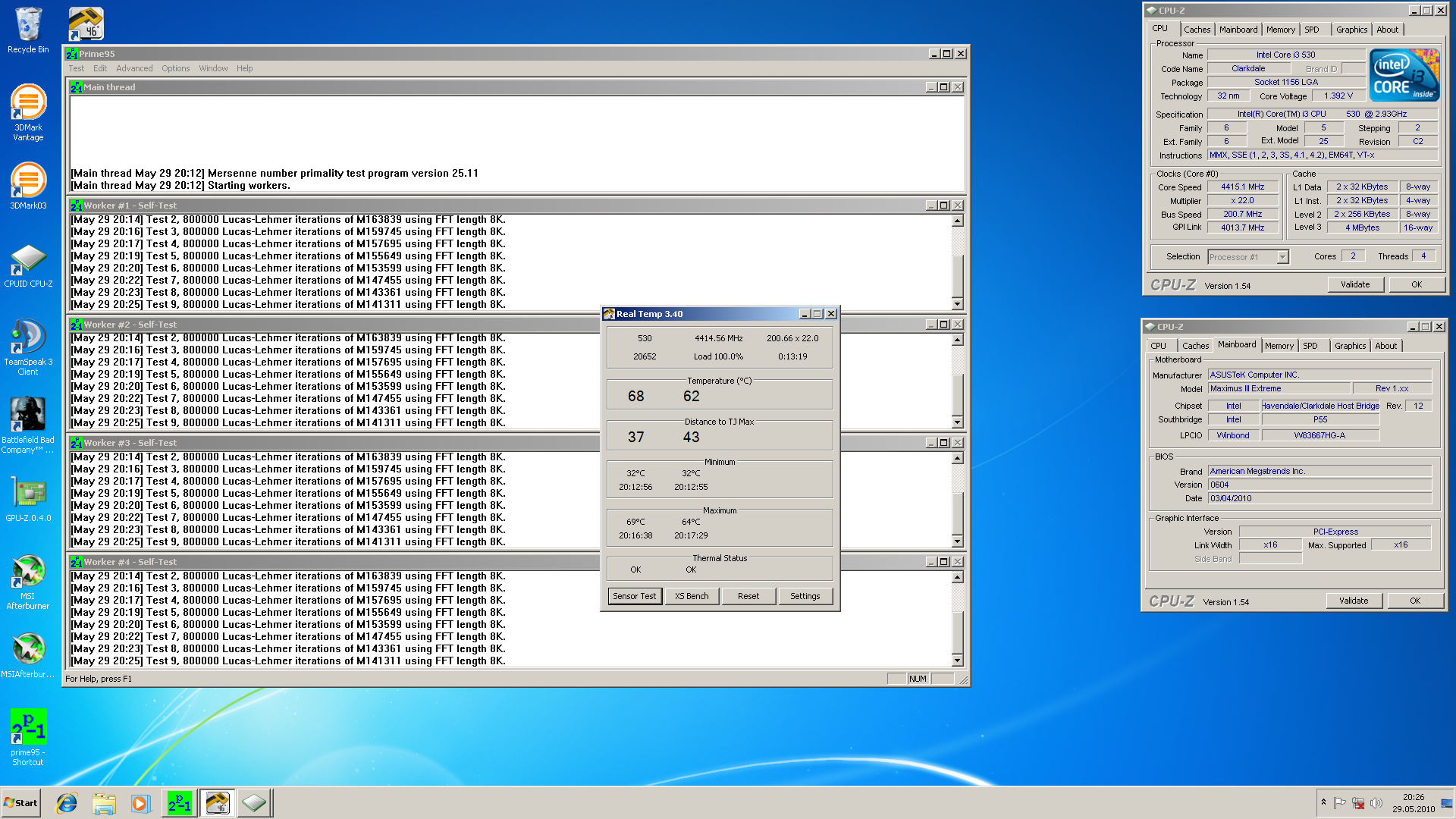This screenshot has height=819, width=1456.
Task: Switch to Caches tab in top CPU-Z
Action: pos(1197,30)
